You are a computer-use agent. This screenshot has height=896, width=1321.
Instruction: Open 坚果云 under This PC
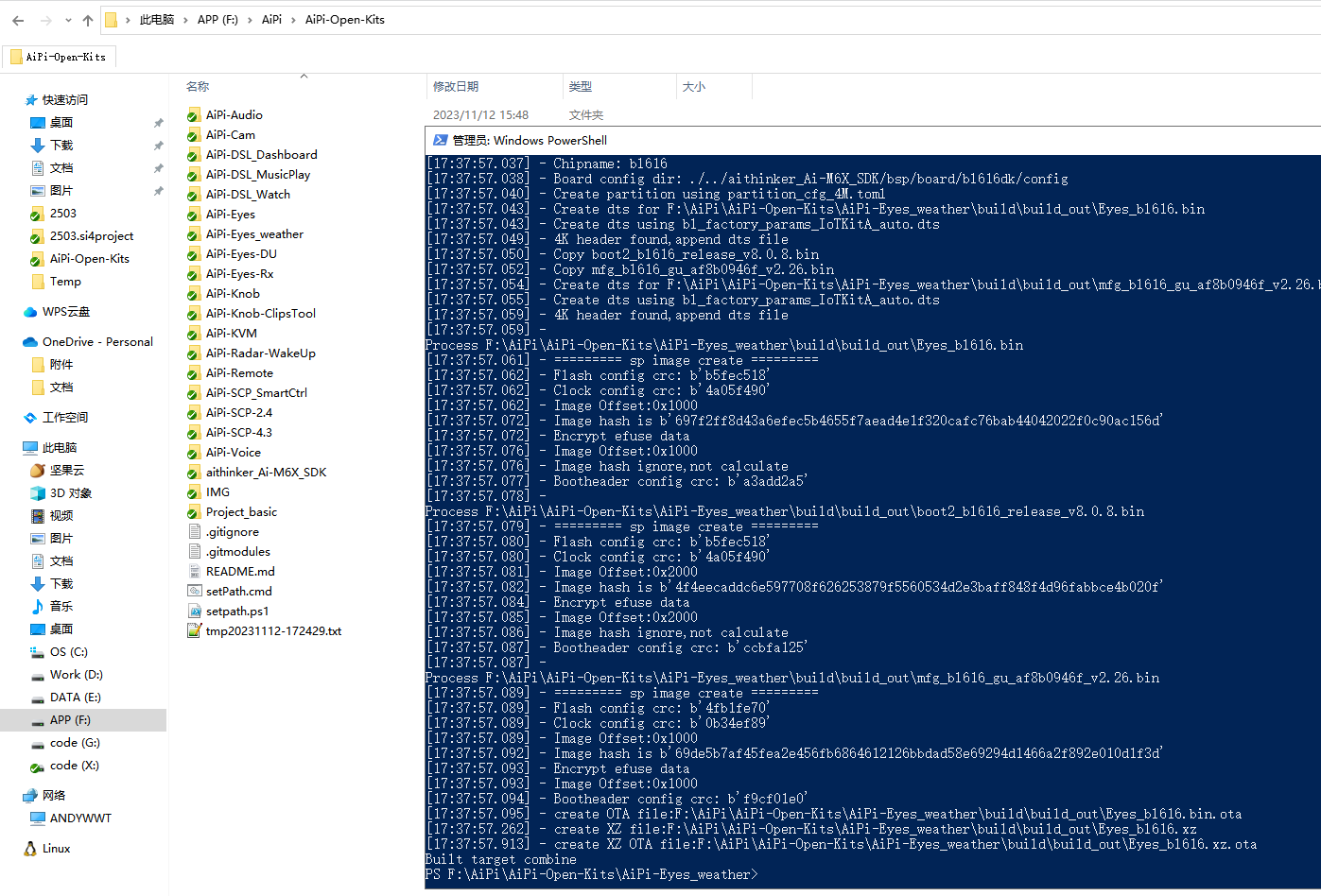pyautogui.click(x=57, y=471)
